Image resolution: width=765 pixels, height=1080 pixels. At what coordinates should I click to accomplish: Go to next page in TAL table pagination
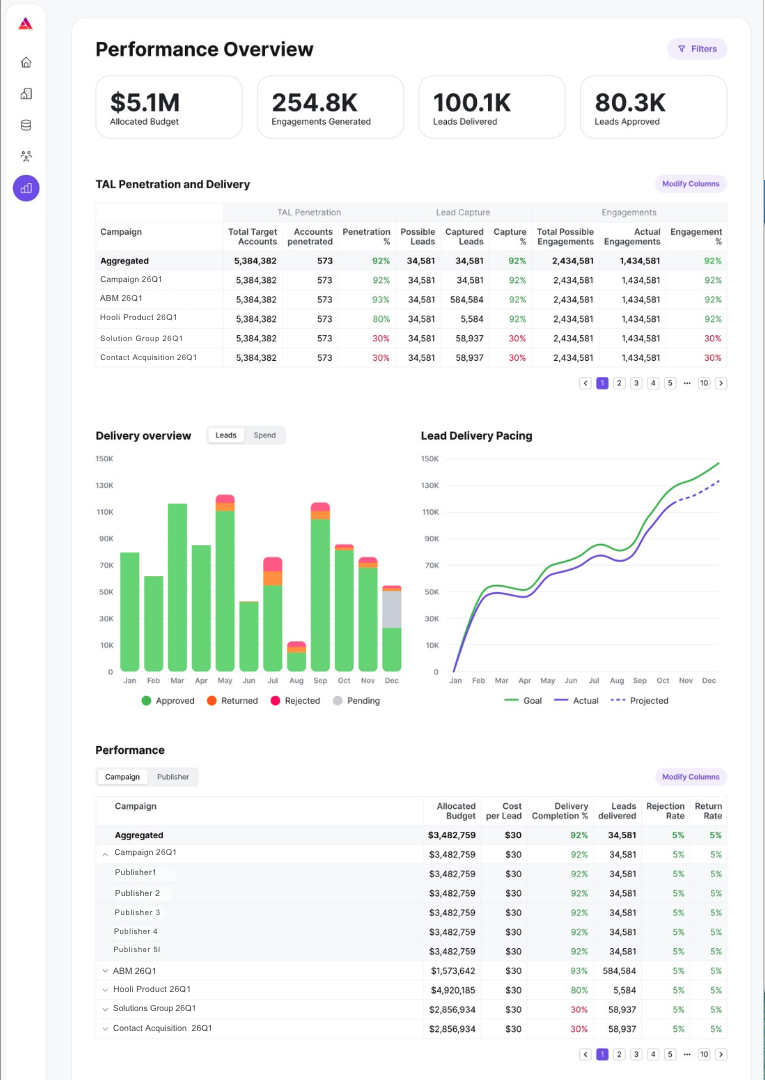(721, 383)
